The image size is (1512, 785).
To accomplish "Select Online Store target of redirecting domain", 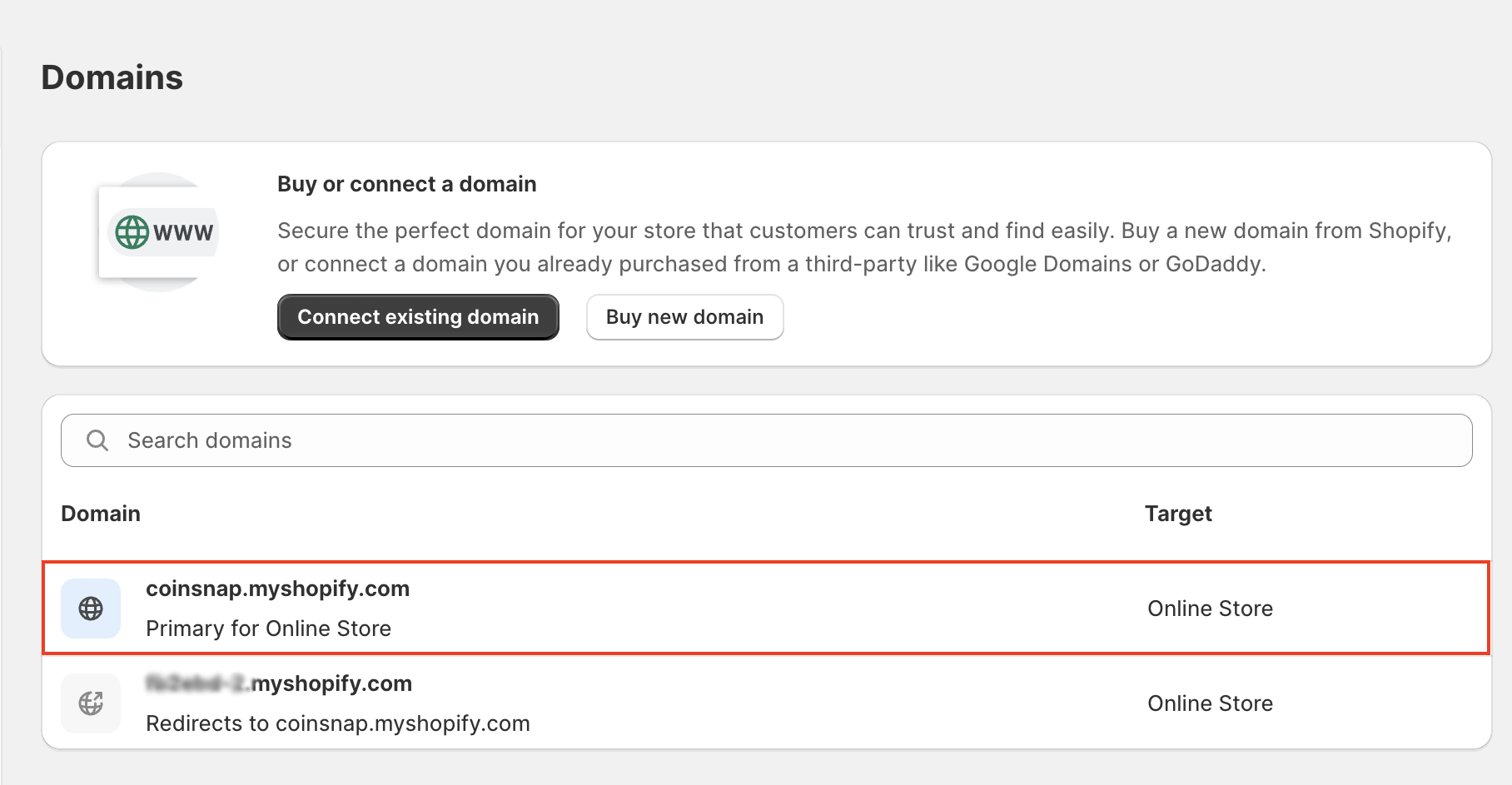I will click(x=1210, y=703).
